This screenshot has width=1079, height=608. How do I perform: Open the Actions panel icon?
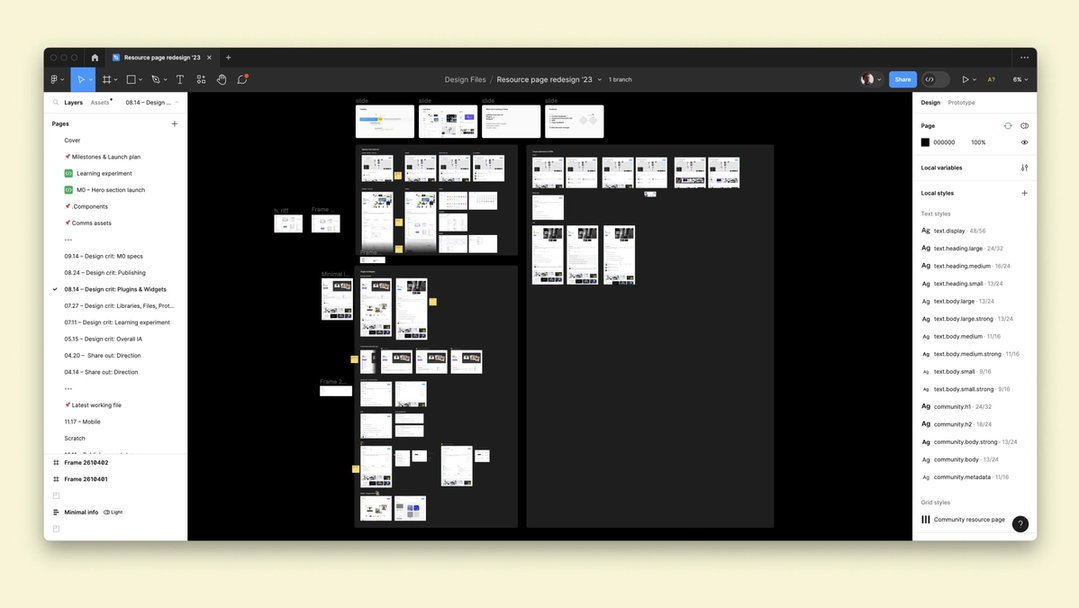point(200,79)
